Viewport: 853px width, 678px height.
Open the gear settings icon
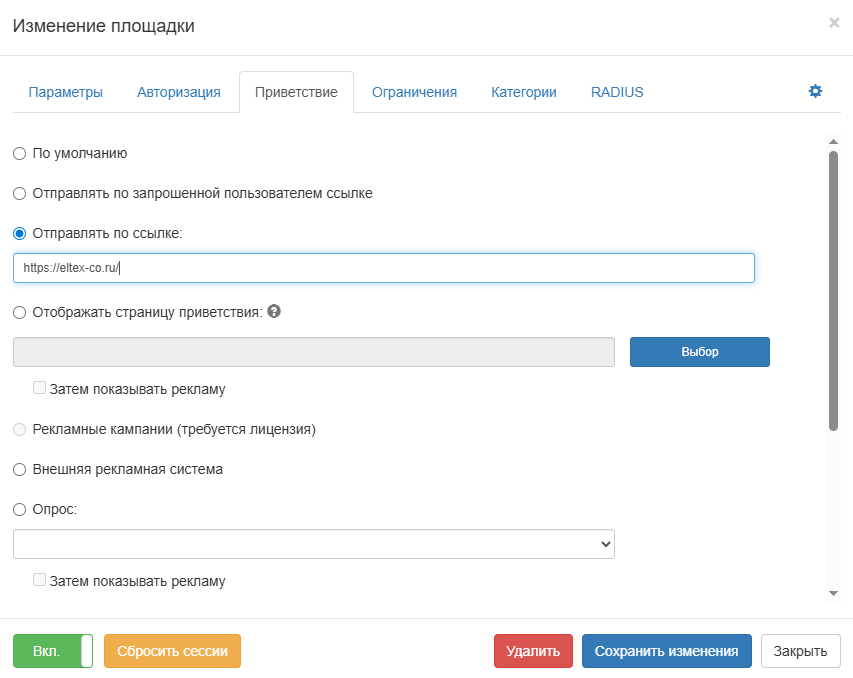point(815,91)
